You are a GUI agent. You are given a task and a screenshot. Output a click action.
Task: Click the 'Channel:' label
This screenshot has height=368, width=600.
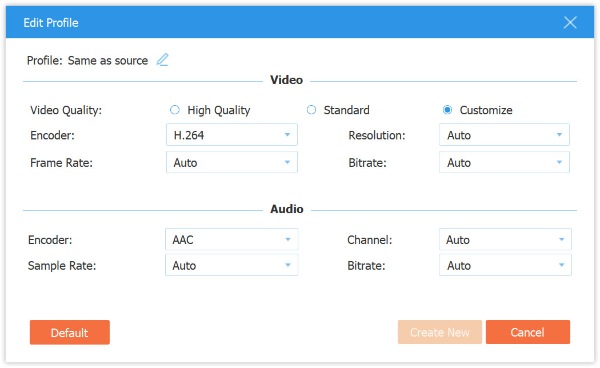pyautogui.click(x=370, y=240)
